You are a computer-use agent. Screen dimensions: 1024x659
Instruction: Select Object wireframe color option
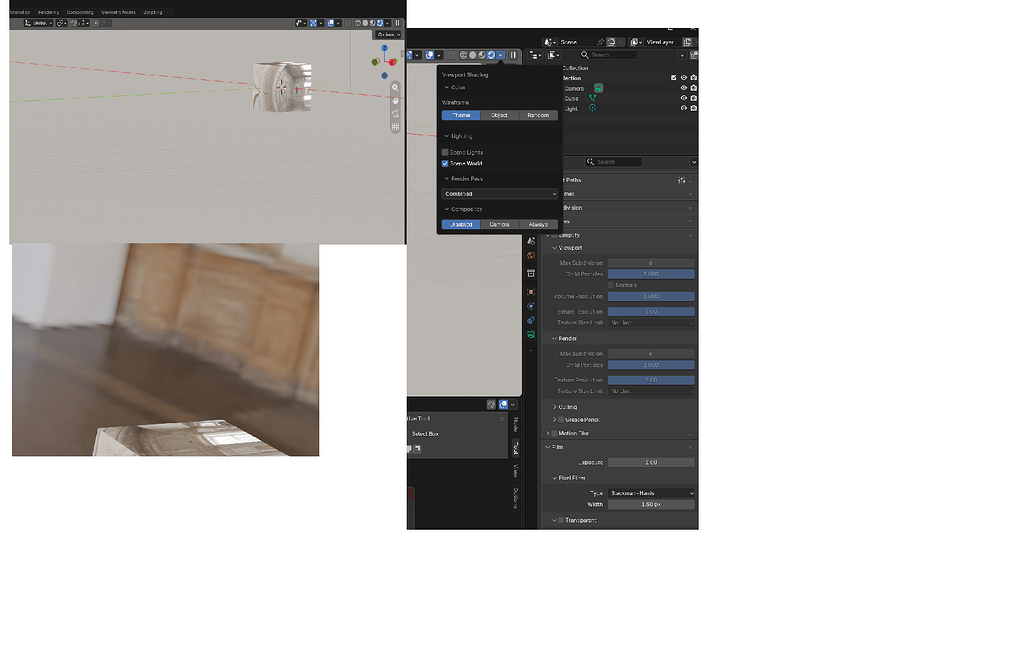[x=500, y=116]
